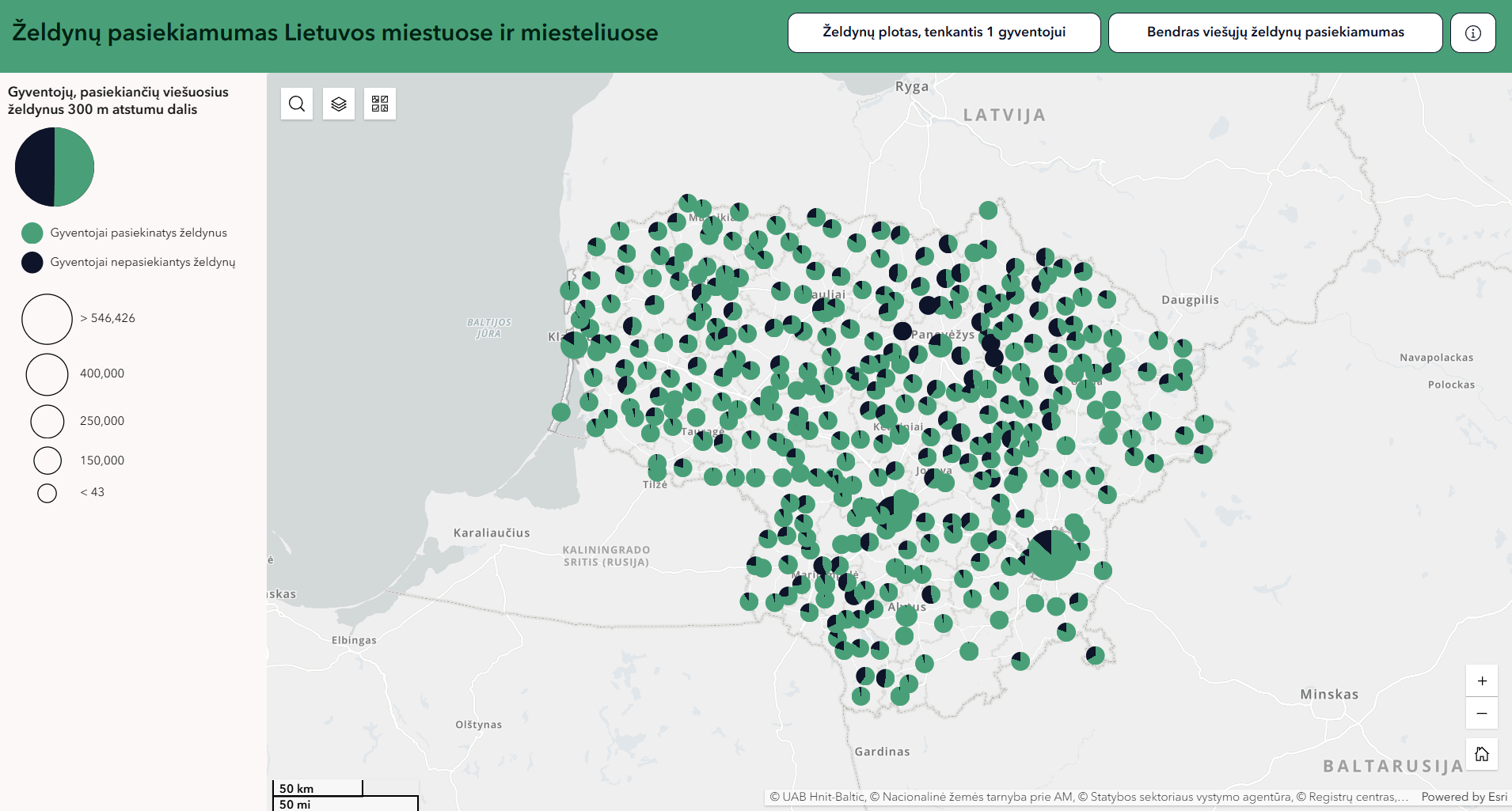The width and height of the screenshot is (1512, 811).
Task: Click the legend's half-green pie chart symbol
Action: coord(55,167)
